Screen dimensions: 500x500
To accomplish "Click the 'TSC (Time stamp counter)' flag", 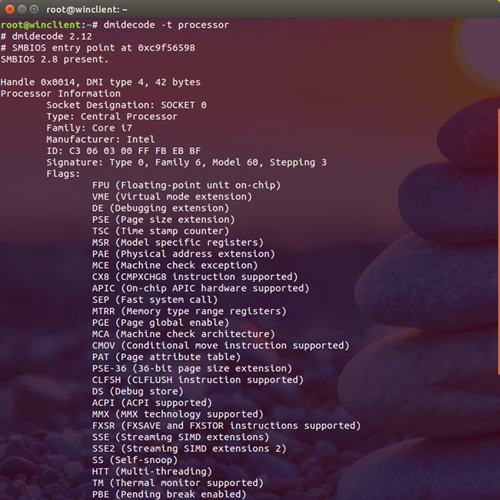I will pyautogui.click(x=161, y=231).
